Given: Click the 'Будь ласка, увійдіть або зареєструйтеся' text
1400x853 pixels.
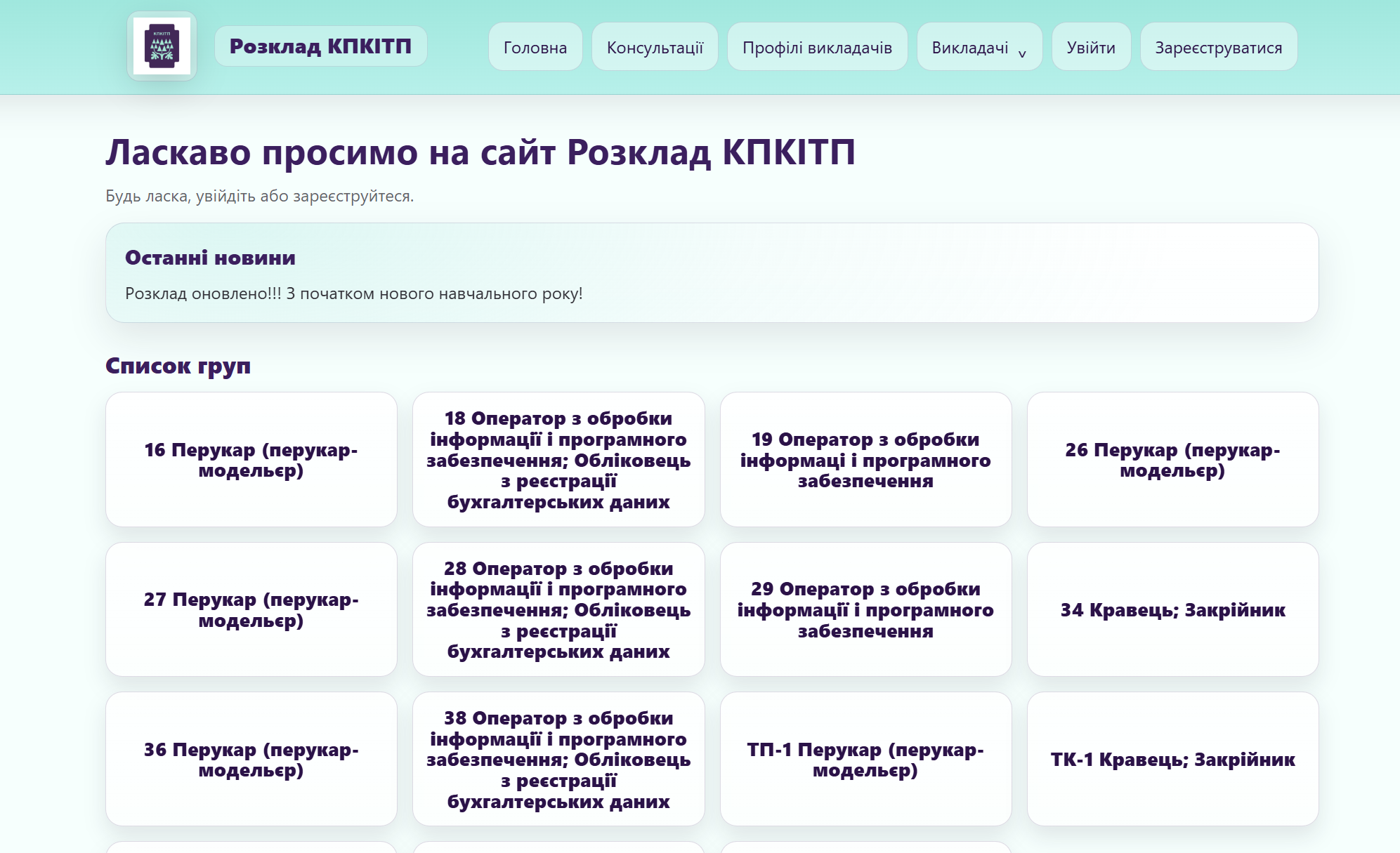Looking at the screenshot, I should [259, 196].
